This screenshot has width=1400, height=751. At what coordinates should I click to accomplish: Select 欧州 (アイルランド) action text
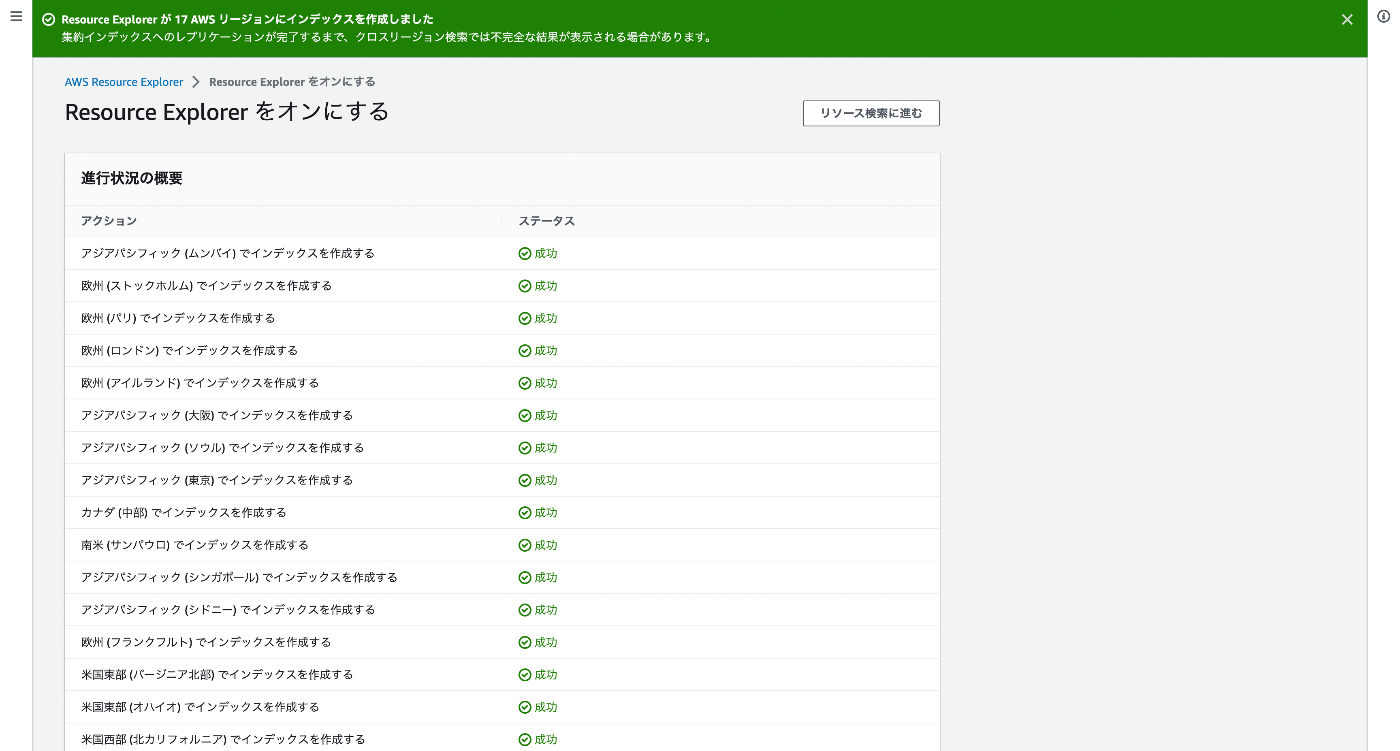(201, 383)
